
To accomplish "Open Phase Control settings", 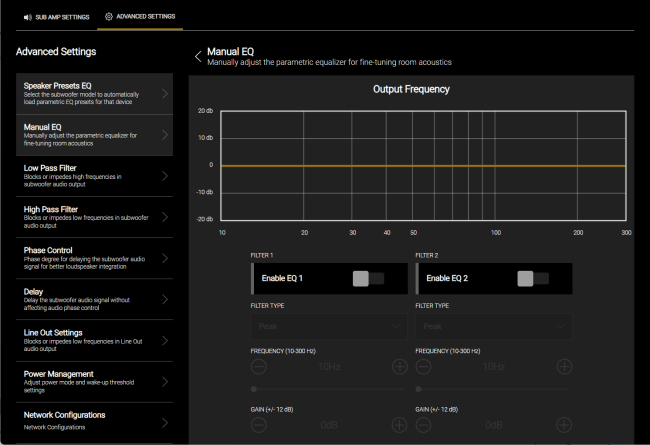I will [95, 258].
